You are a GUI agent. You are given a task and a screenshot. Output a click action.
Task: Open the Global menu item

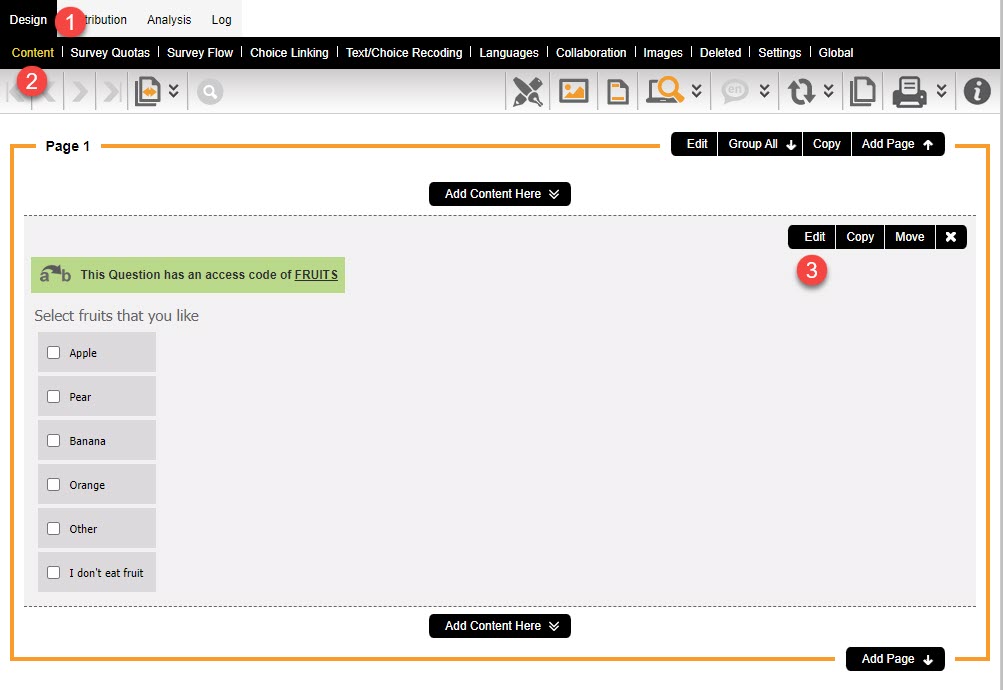point(835,52)
